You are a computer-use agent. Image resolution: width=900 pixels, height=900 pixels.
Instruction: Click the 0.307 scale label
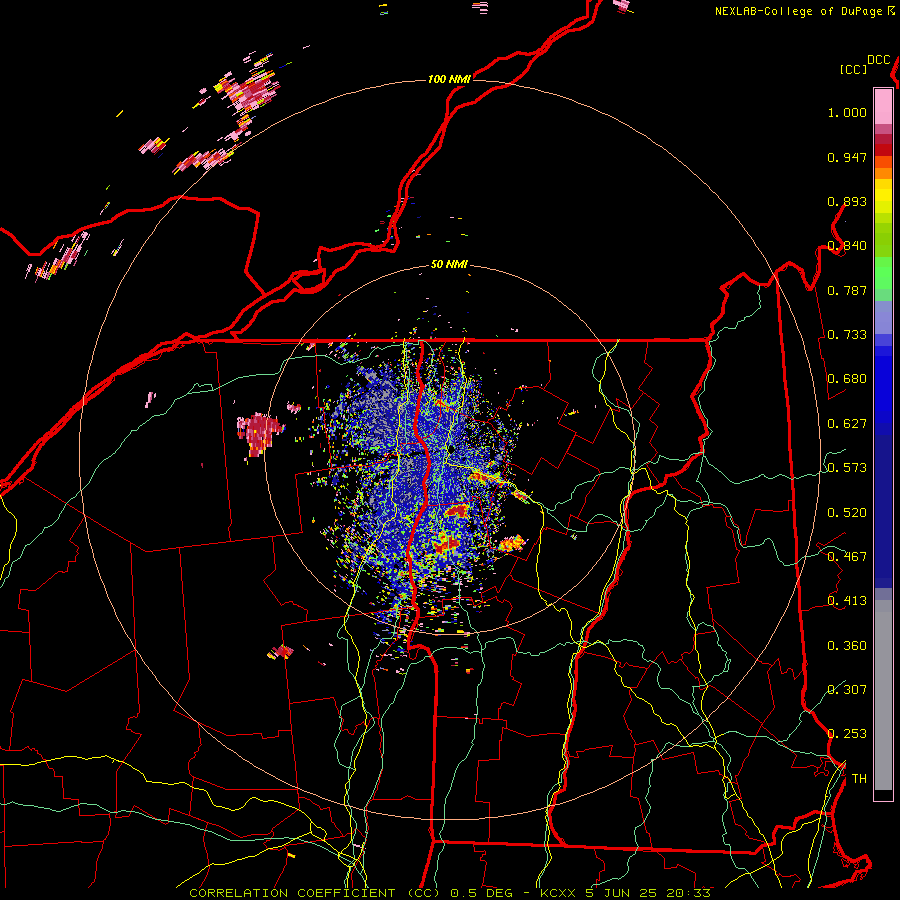[x=847, y=690]
